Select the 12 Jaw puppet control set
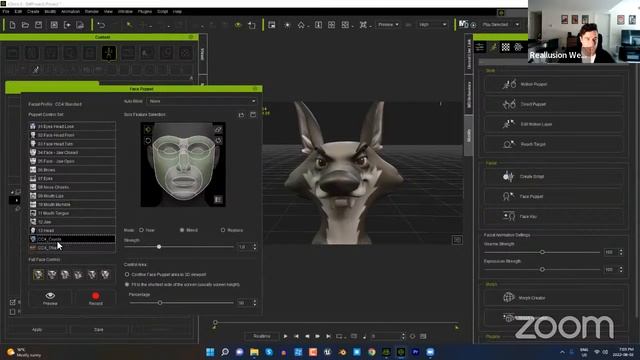The image size is (640, 360). coord(72,222)
